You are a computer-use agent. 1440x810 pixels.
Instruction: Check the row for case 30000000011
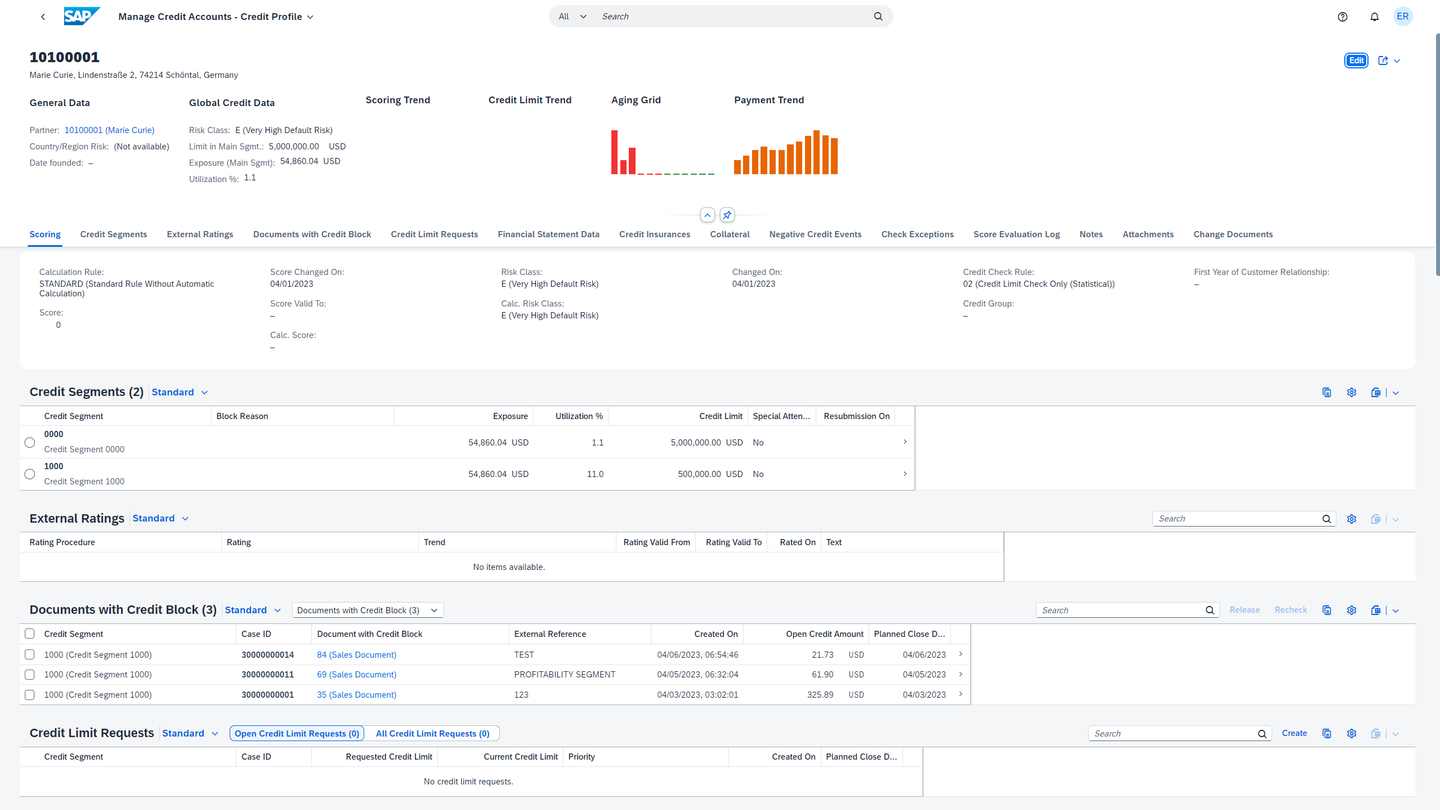coord(30,675)
